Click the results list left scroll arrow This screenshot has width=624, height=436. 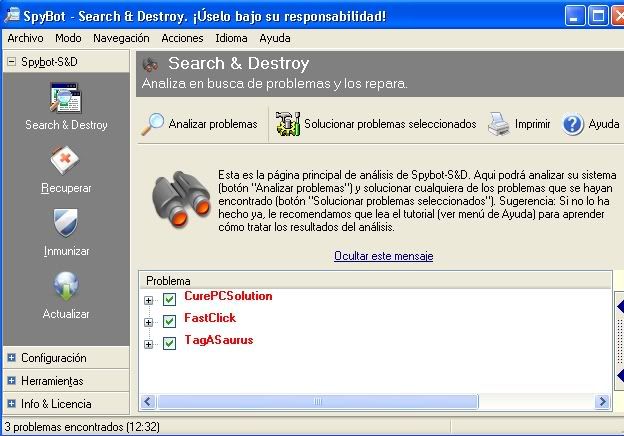(148, 402)
